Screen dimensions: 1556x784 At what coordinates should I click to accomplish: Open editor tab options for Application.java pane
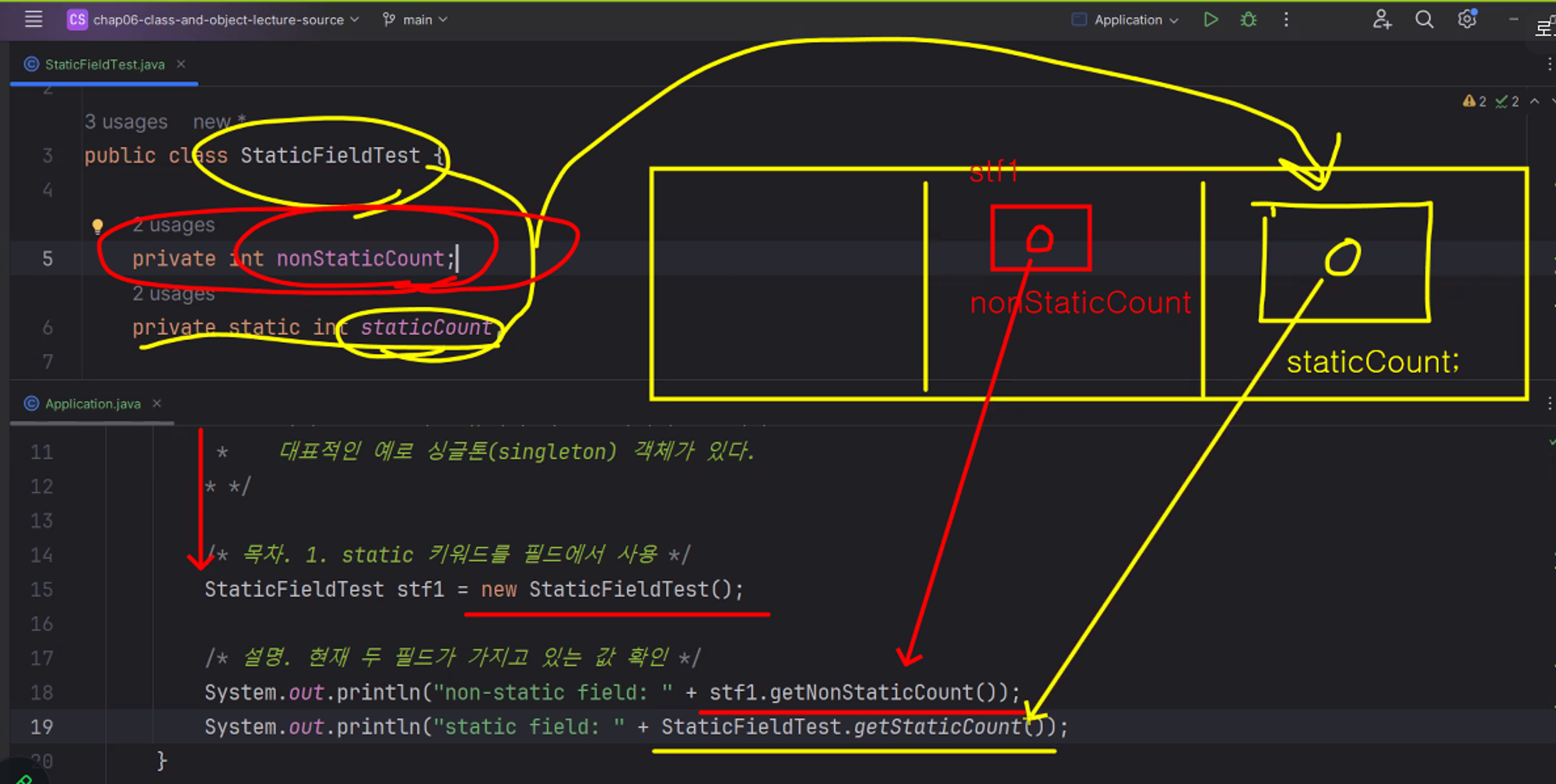point(1549,403)
